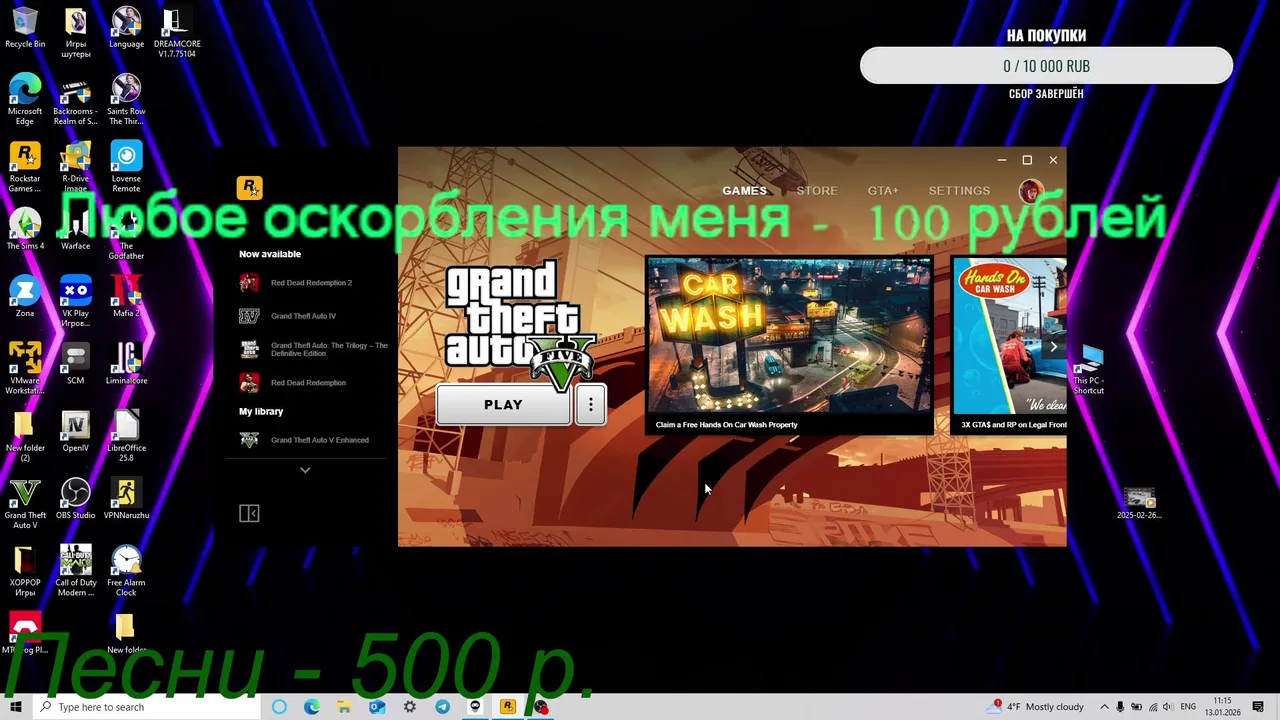The width and height of the screenshot is (1280, 720).
Task: Open the three-dot options next to PLAY
Action: tap(591, 405)
